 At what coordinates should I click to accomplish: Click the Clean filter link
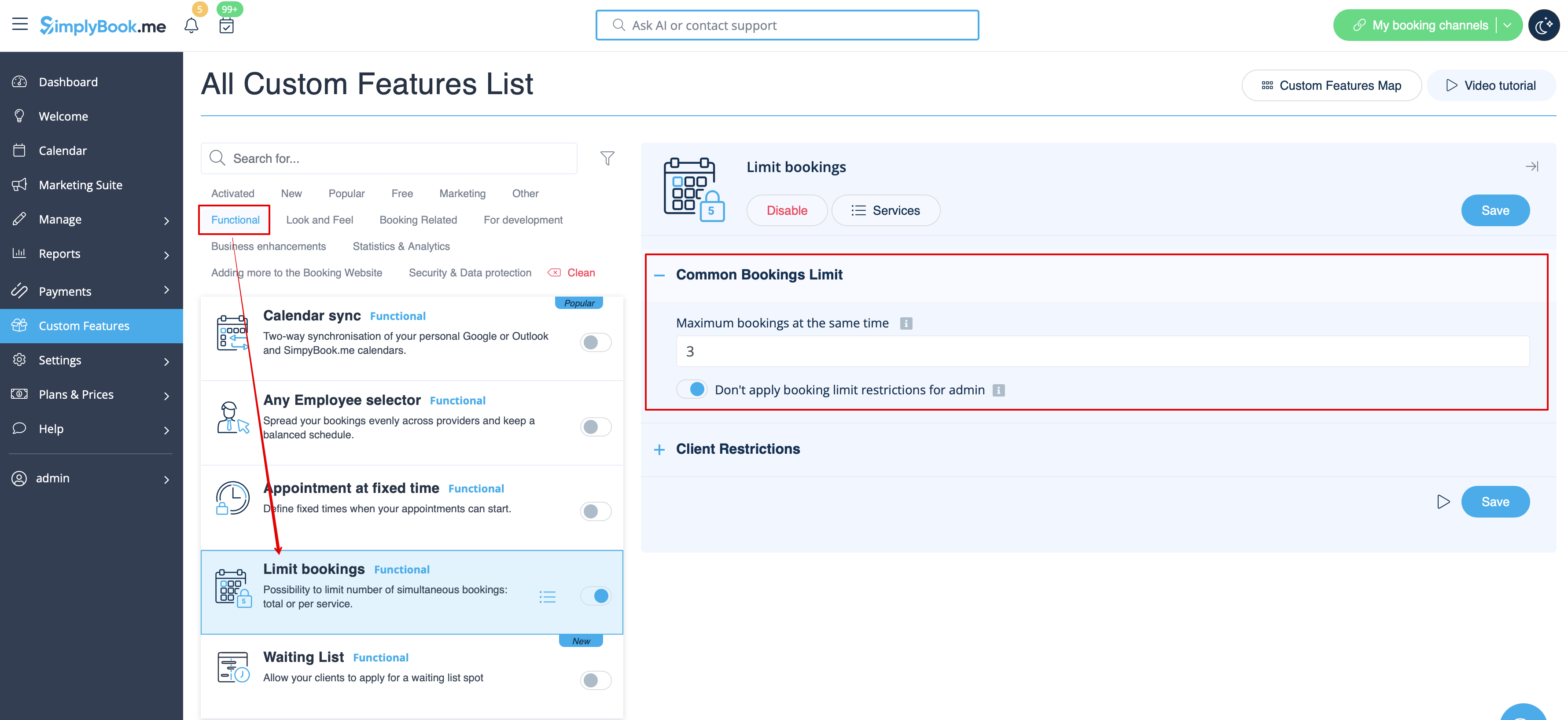pos(580,273)
